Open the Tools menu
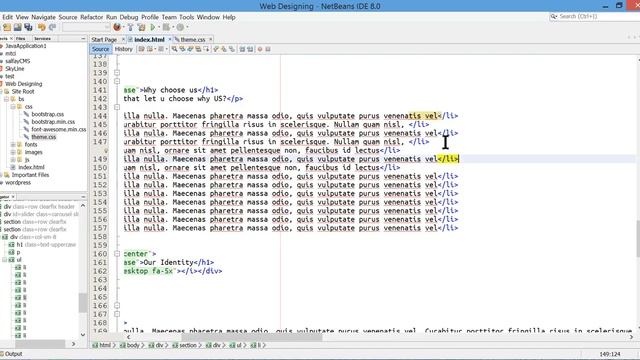The width and height of the screenshot is (640, 360). pyautogui.click(x=187, y=17)
